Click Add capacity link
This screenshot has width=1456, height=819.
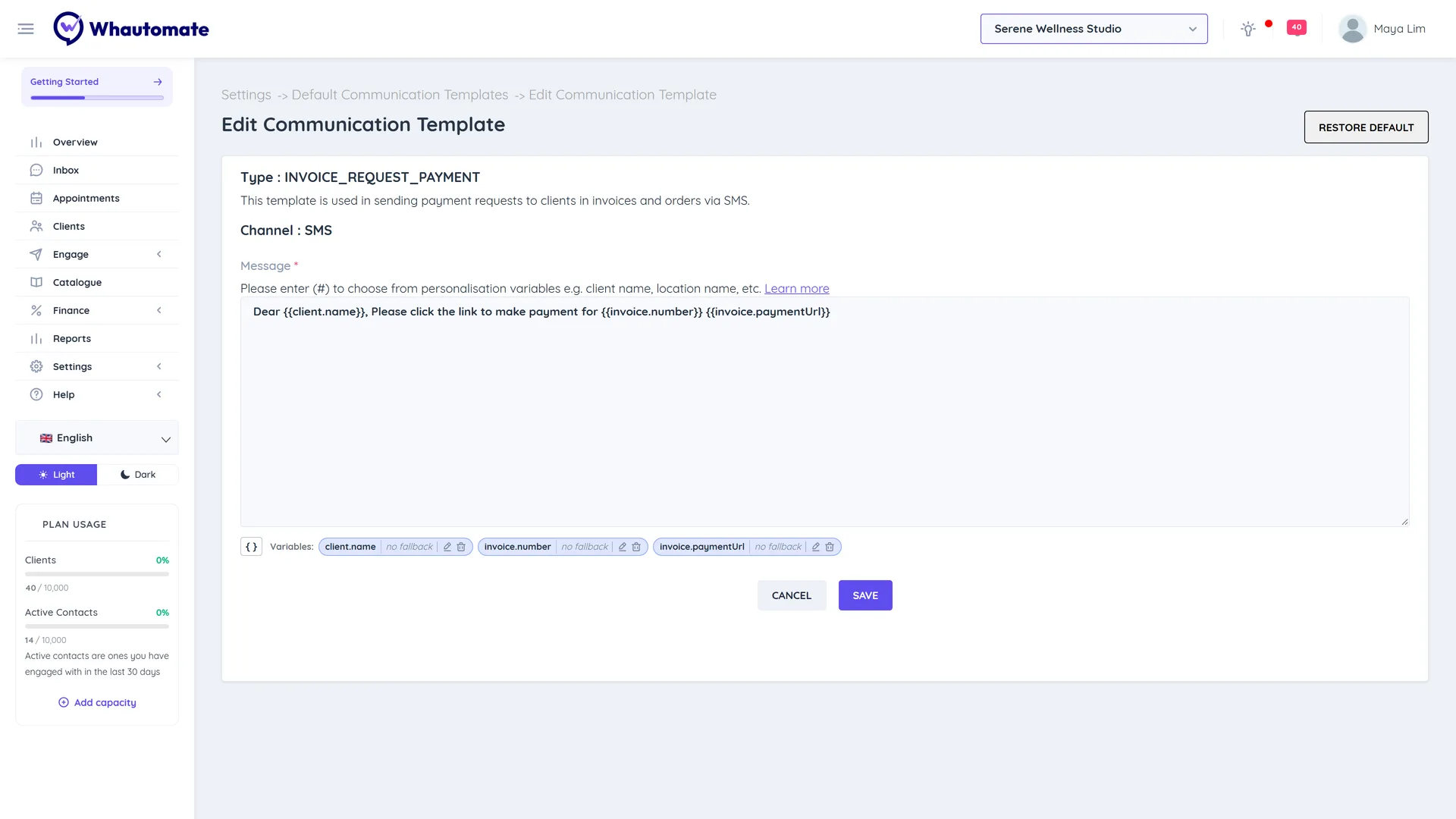coord(97,702)
